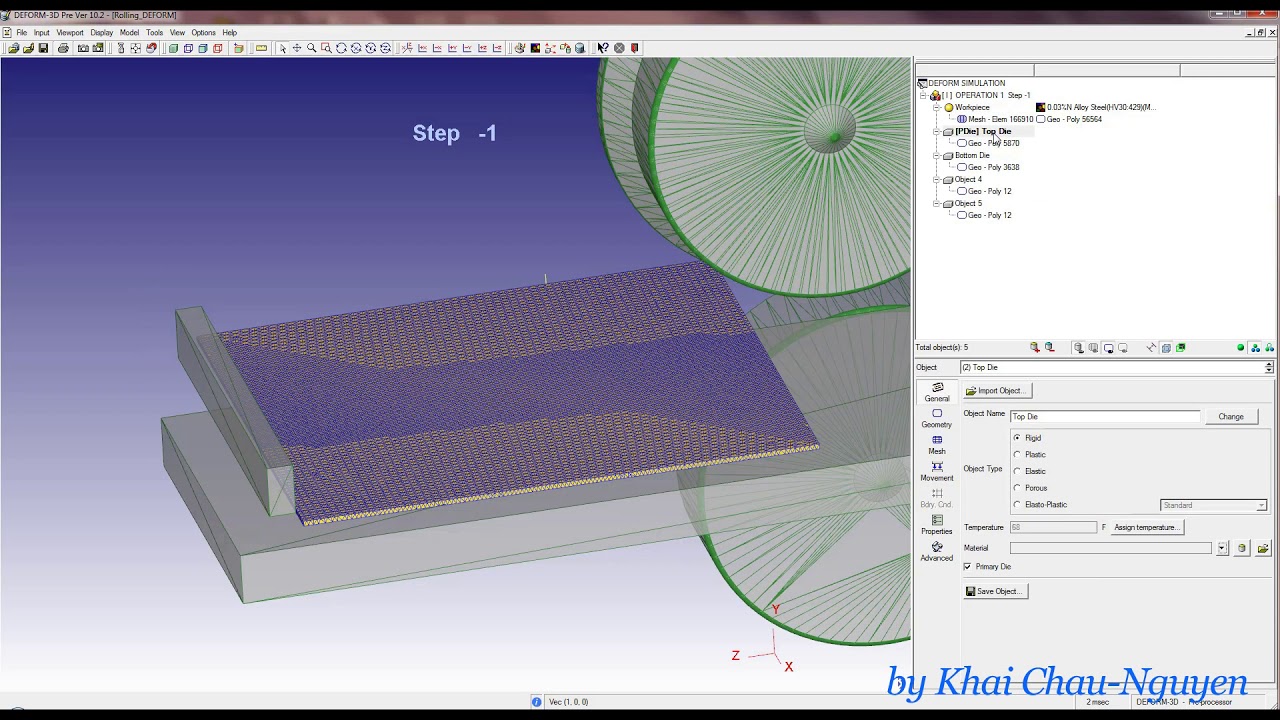
Task: Select the Elastic object type
Action: click(1029, 471)
